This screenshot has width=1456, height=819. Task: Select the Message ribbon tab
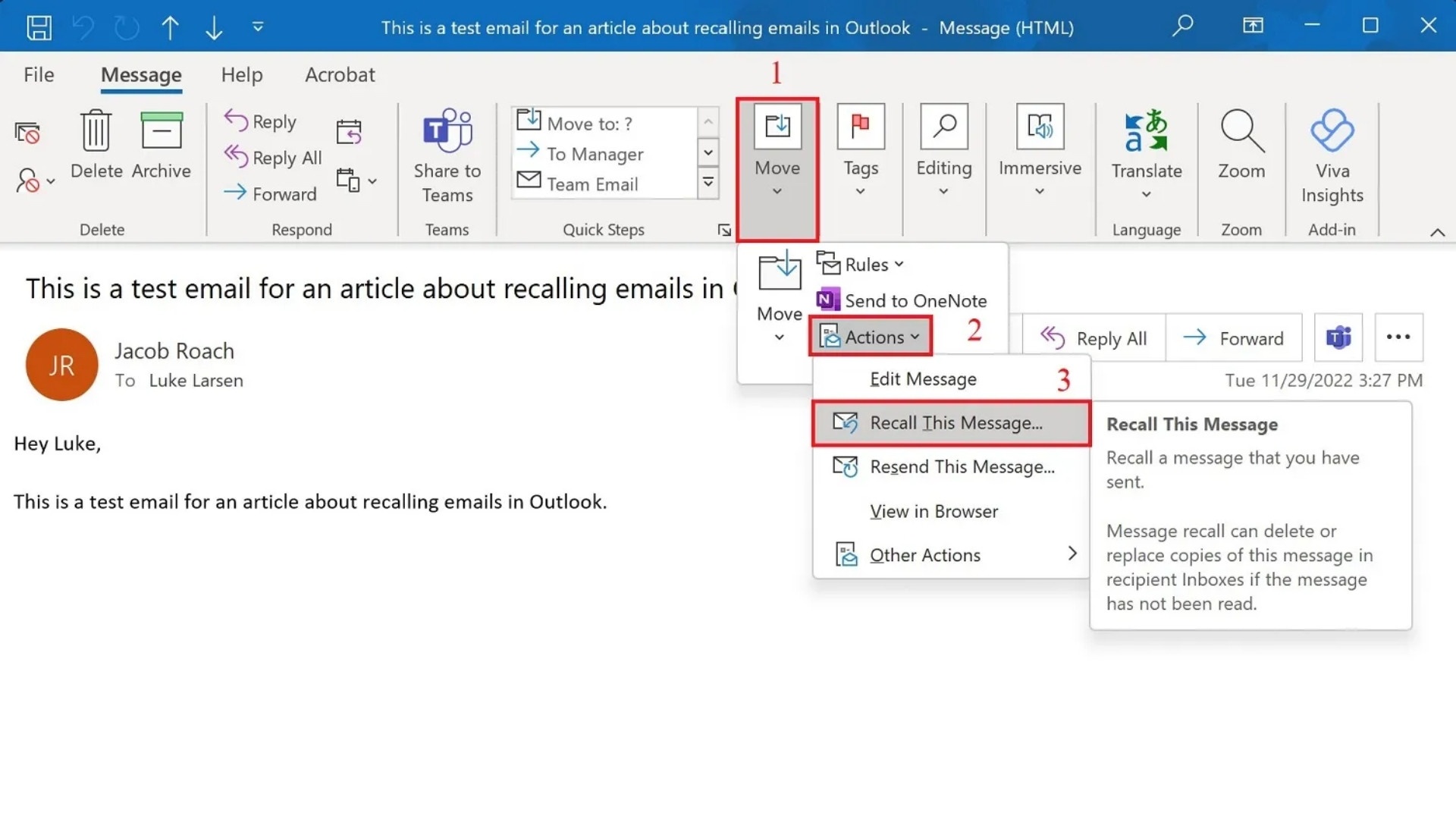click(141, 74)
